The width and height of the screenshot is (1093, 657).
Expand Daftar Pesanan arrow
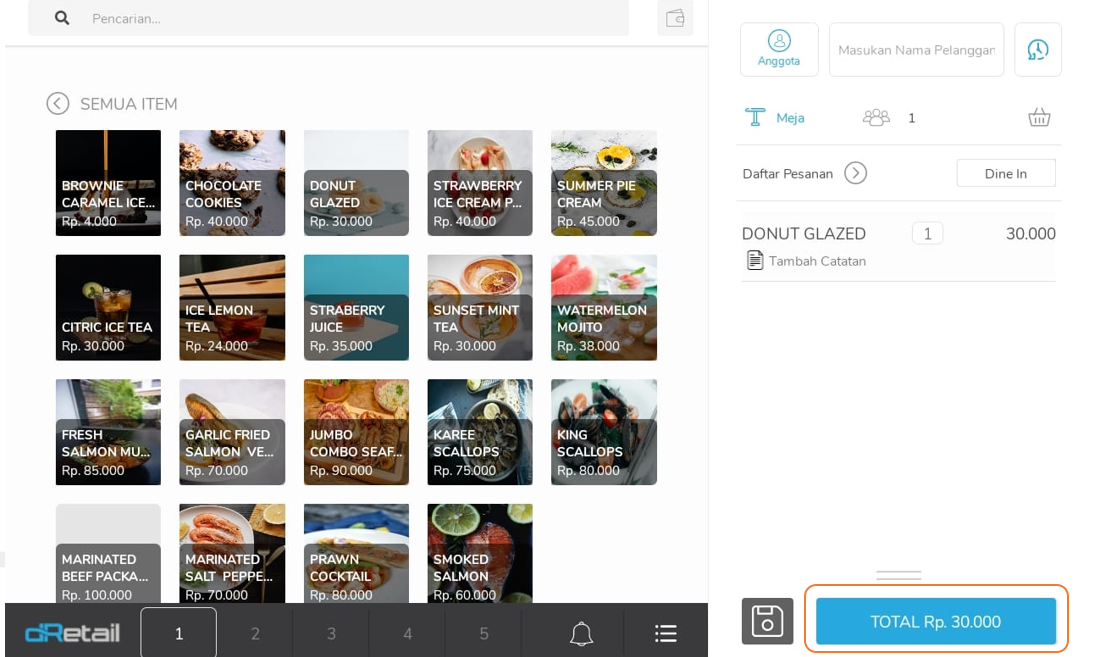855,173
